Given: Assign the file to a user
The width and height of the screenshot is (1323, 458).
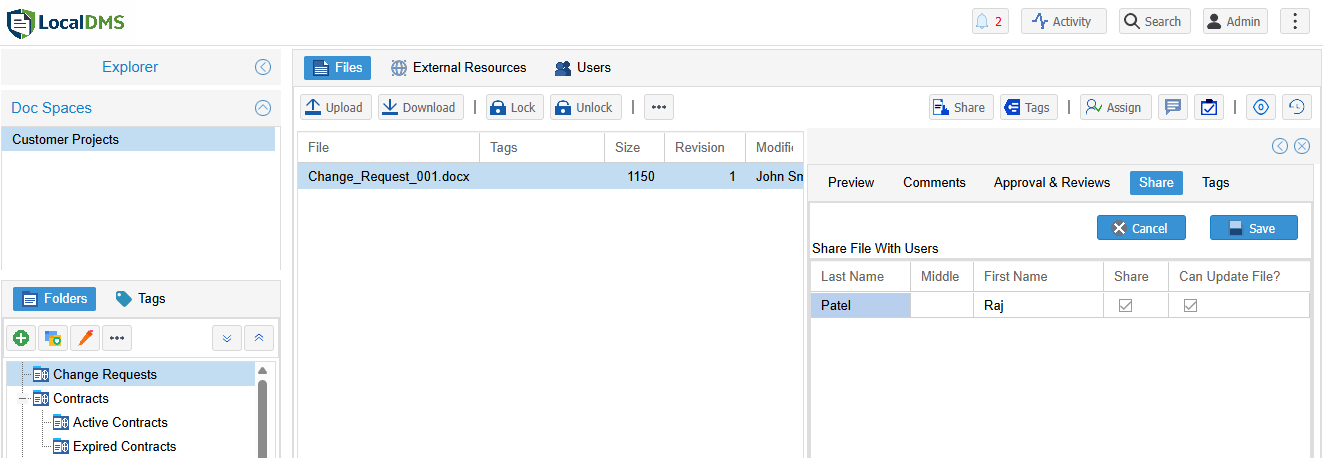Looking at the screenshot, I should point(1116,107).
